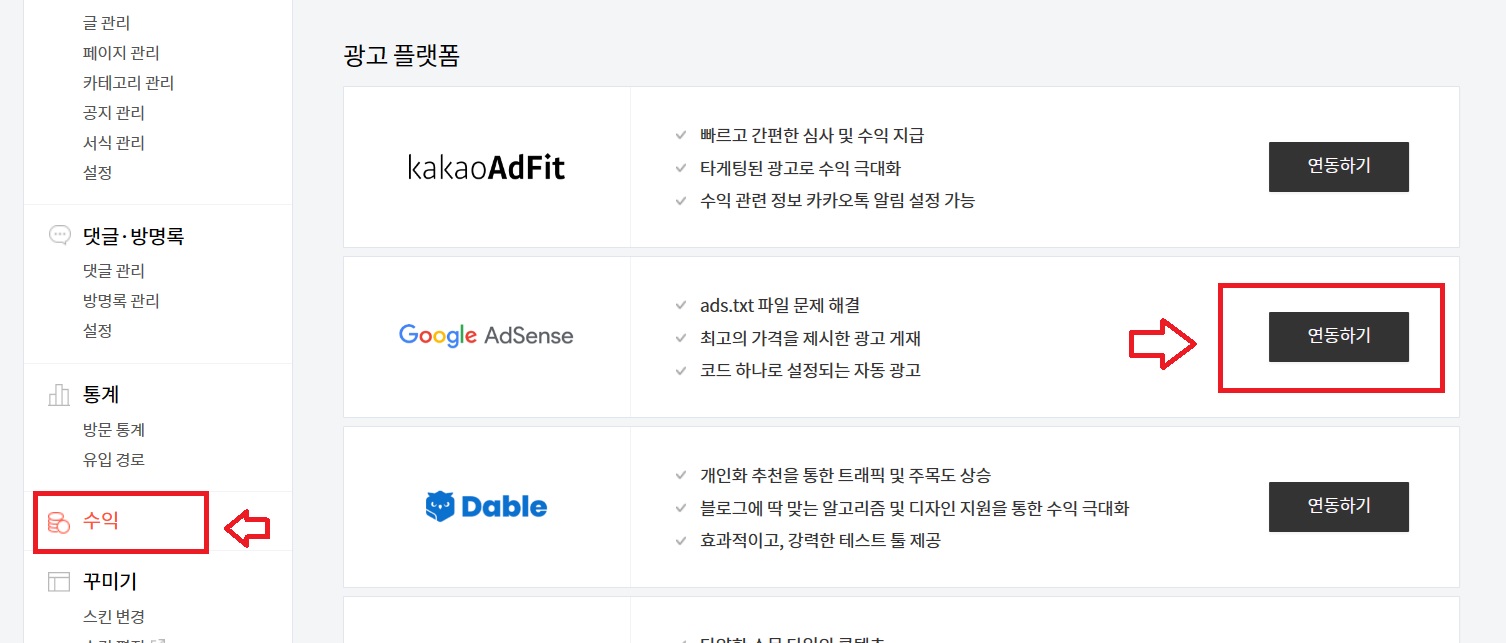Open 공지 관리 in sidebar
This screenshot has width=1506, height=643.
113,112
